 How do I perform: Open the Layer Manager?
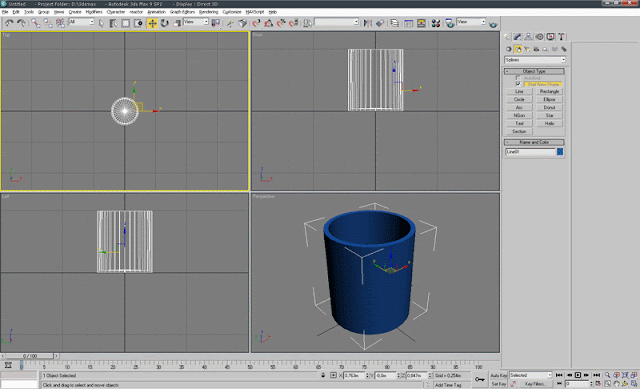[395, 23]
